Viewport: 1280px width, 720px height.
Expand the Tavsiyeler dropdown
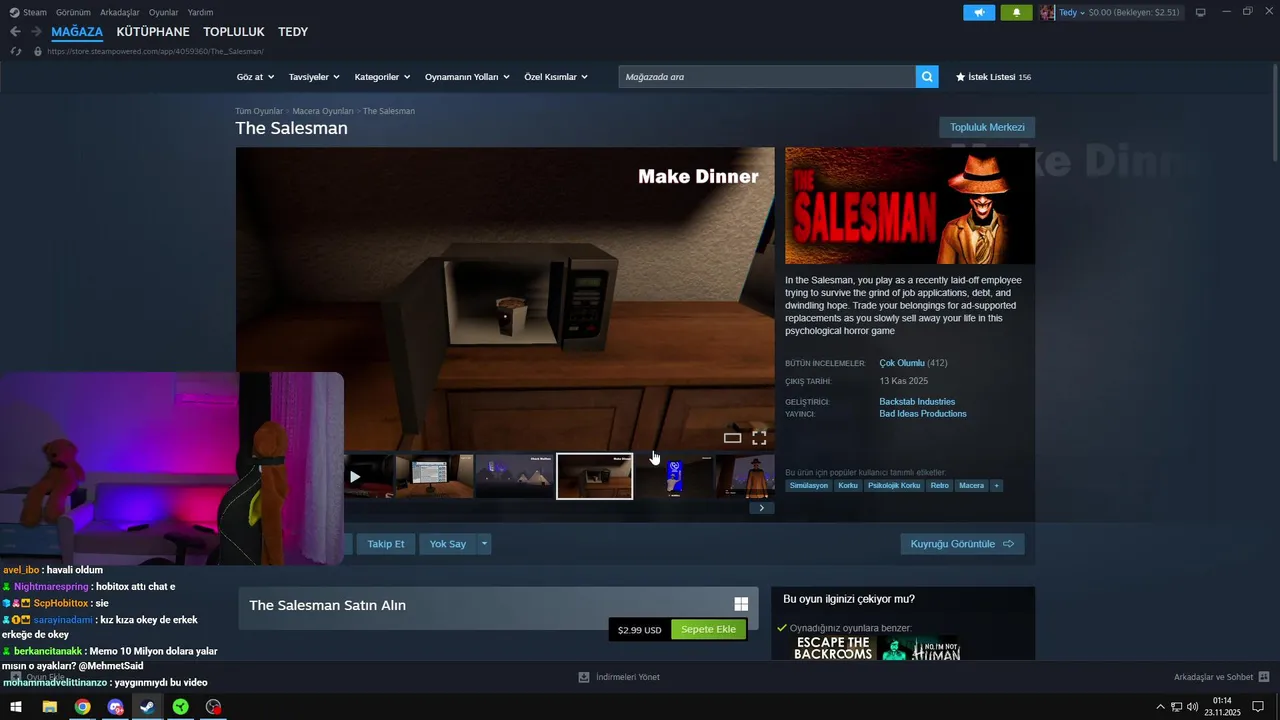(314, 77)
